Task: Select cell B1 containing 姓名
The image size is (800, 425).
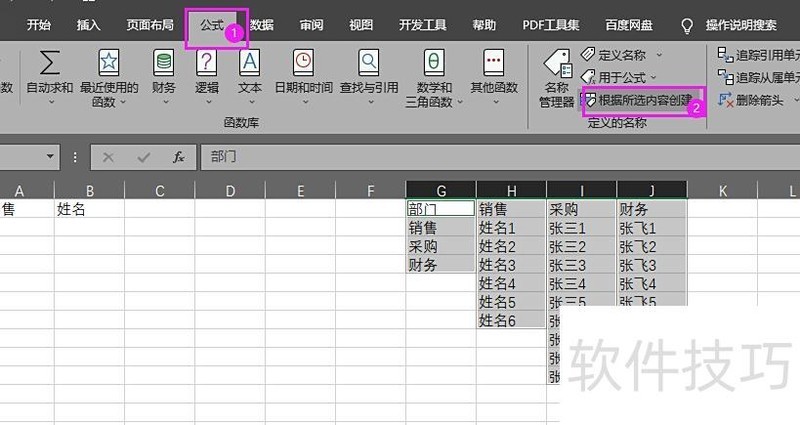Action: pyautogui.click(x=90, y=209)
